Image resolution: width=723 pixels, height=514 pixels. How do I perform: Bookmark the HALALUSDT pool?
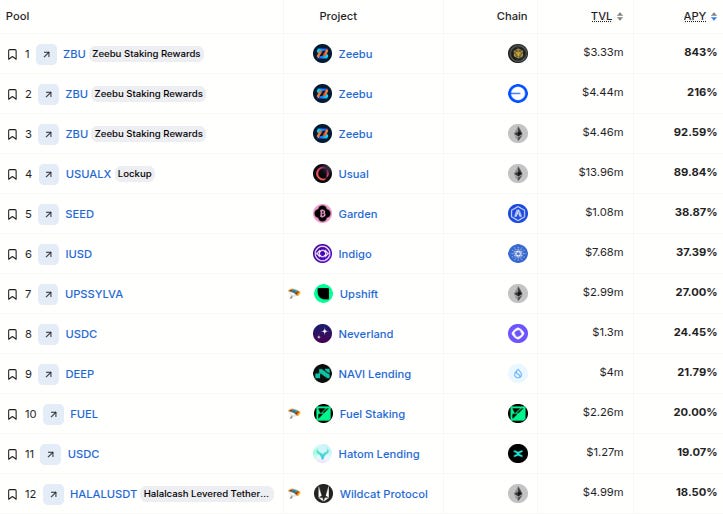coord(12,494)
